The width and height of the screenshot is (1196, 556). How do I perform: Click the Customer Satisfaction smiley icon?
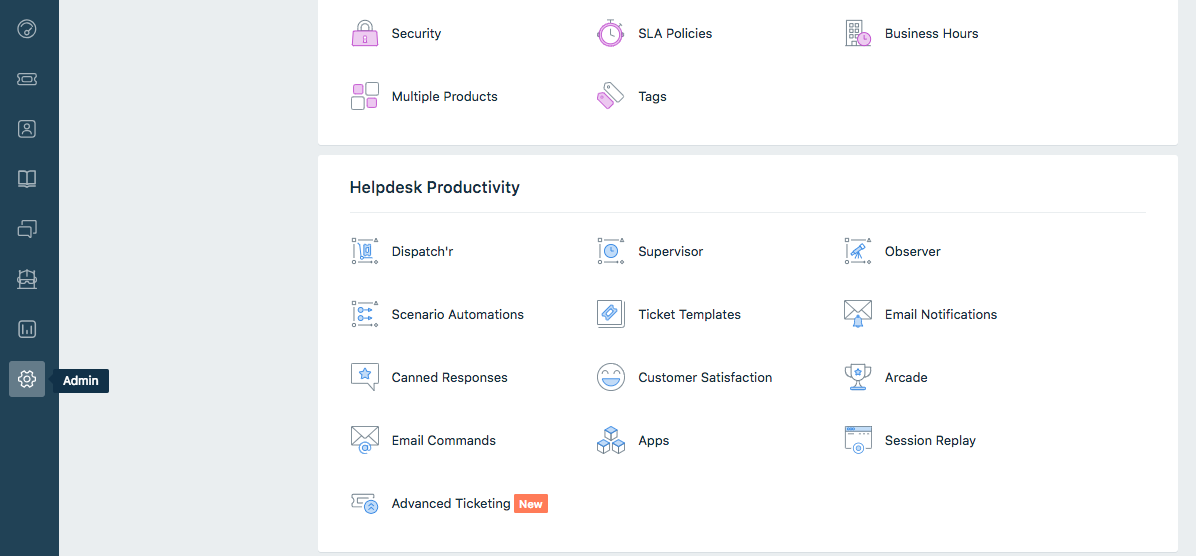[610, 377]
